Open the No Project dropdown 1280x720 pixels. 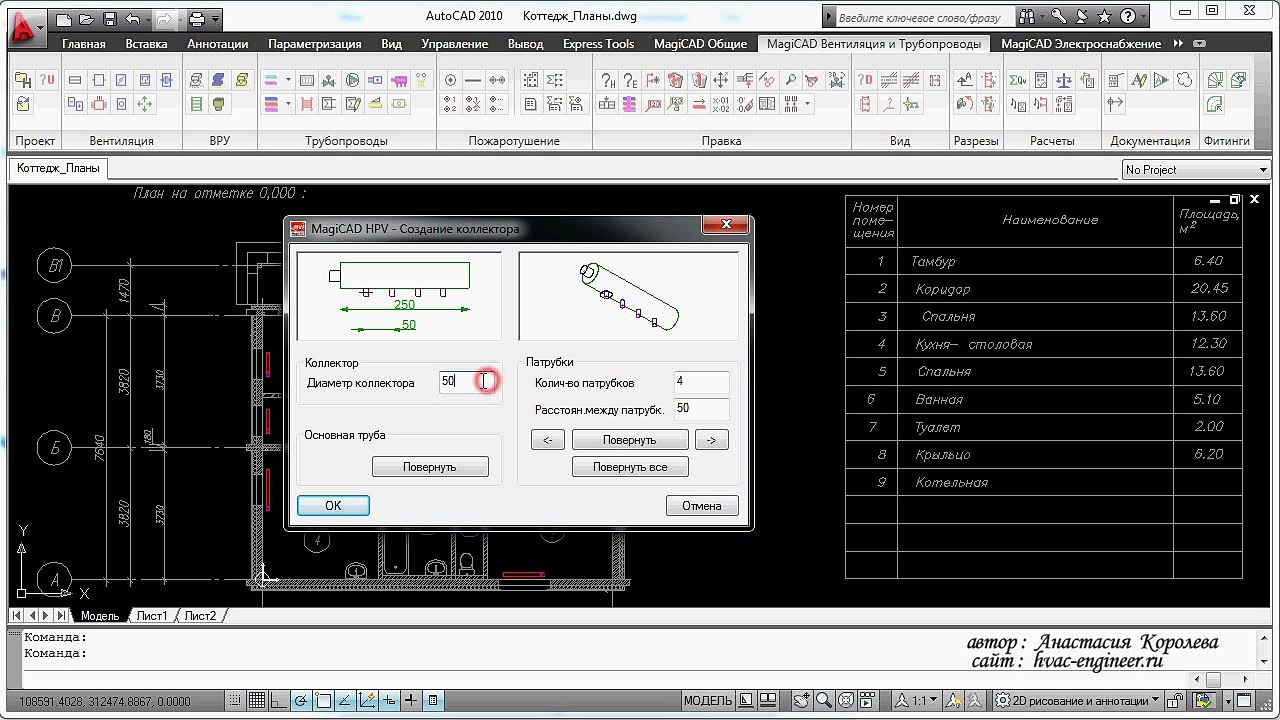coord(1196,170)
